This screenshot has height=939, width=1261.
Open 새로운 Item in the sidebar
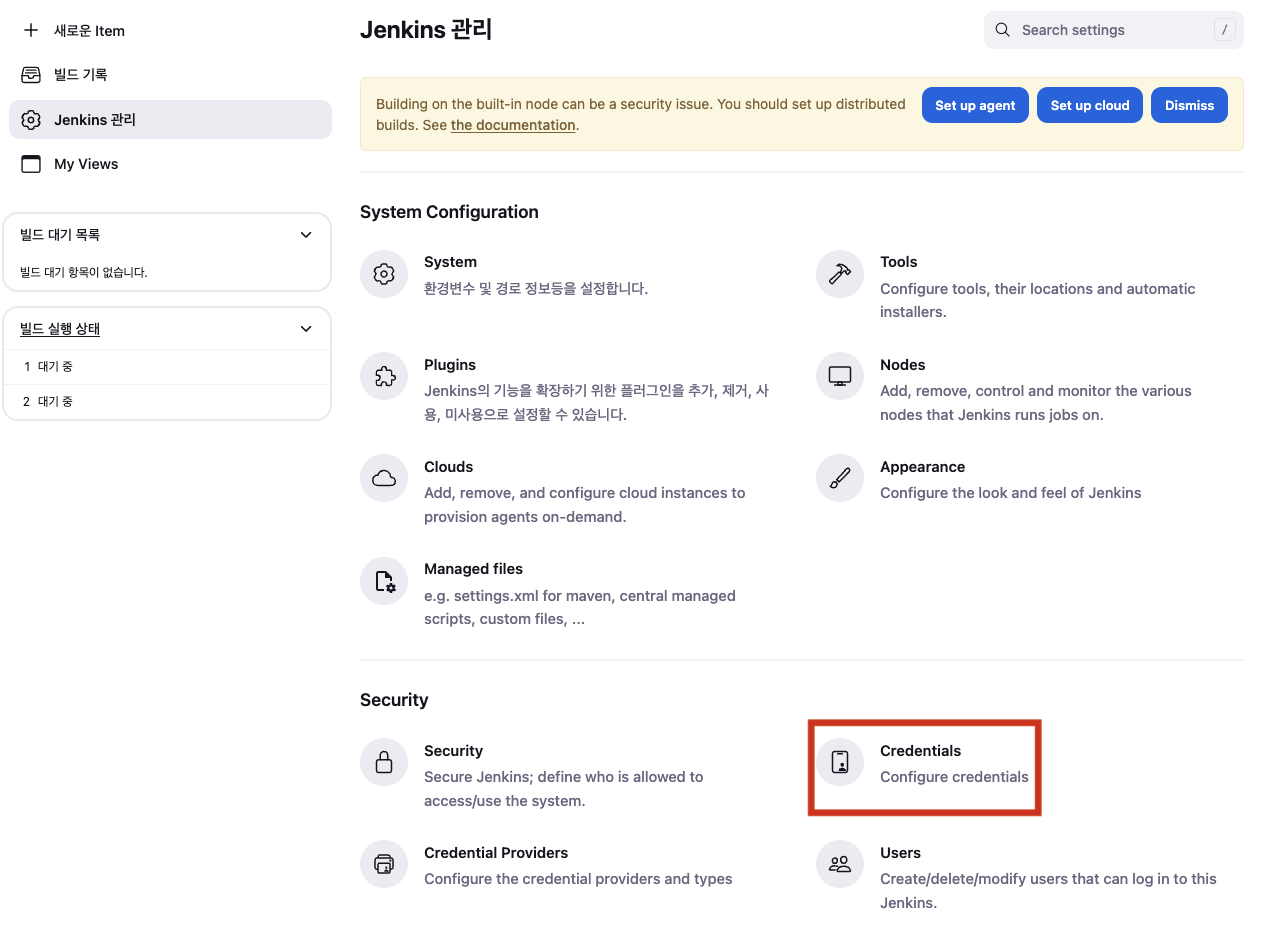[170, 30]
